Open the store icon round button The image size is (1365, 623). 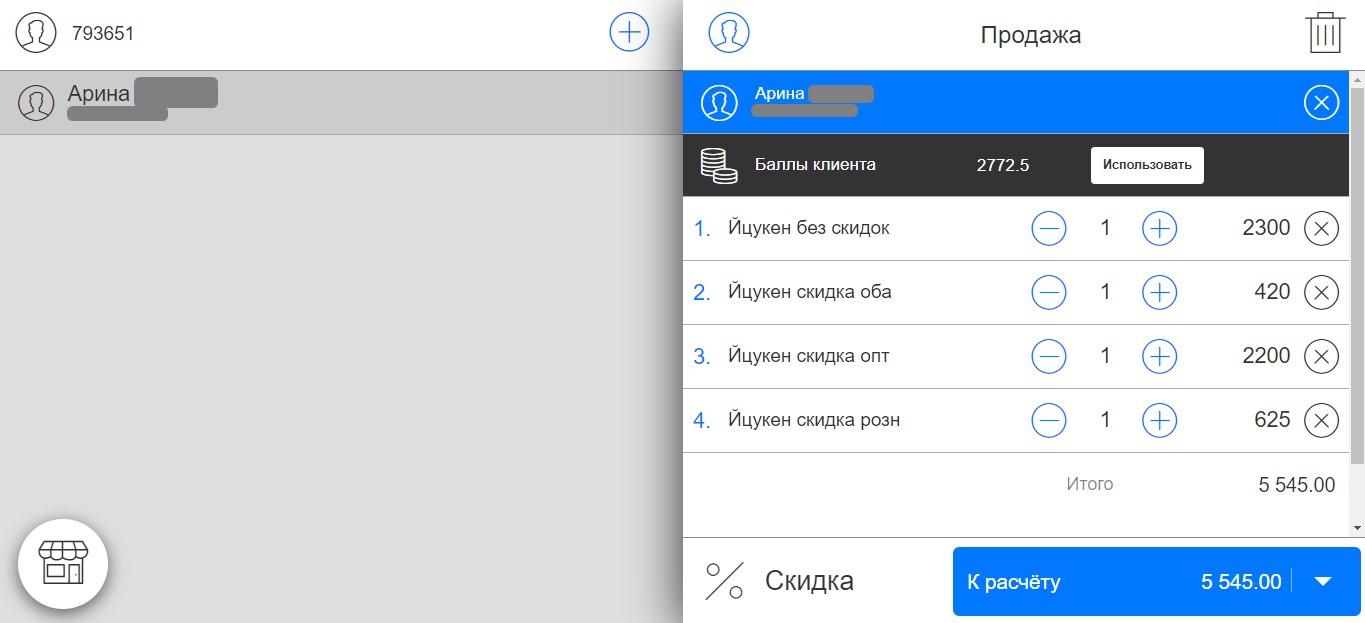(63, 564)
